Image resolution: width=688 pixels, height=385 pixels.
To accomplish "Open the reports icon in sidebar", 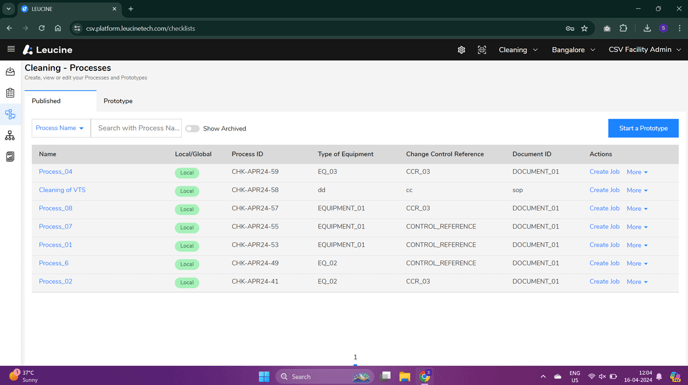I will [x=10, y=157].
